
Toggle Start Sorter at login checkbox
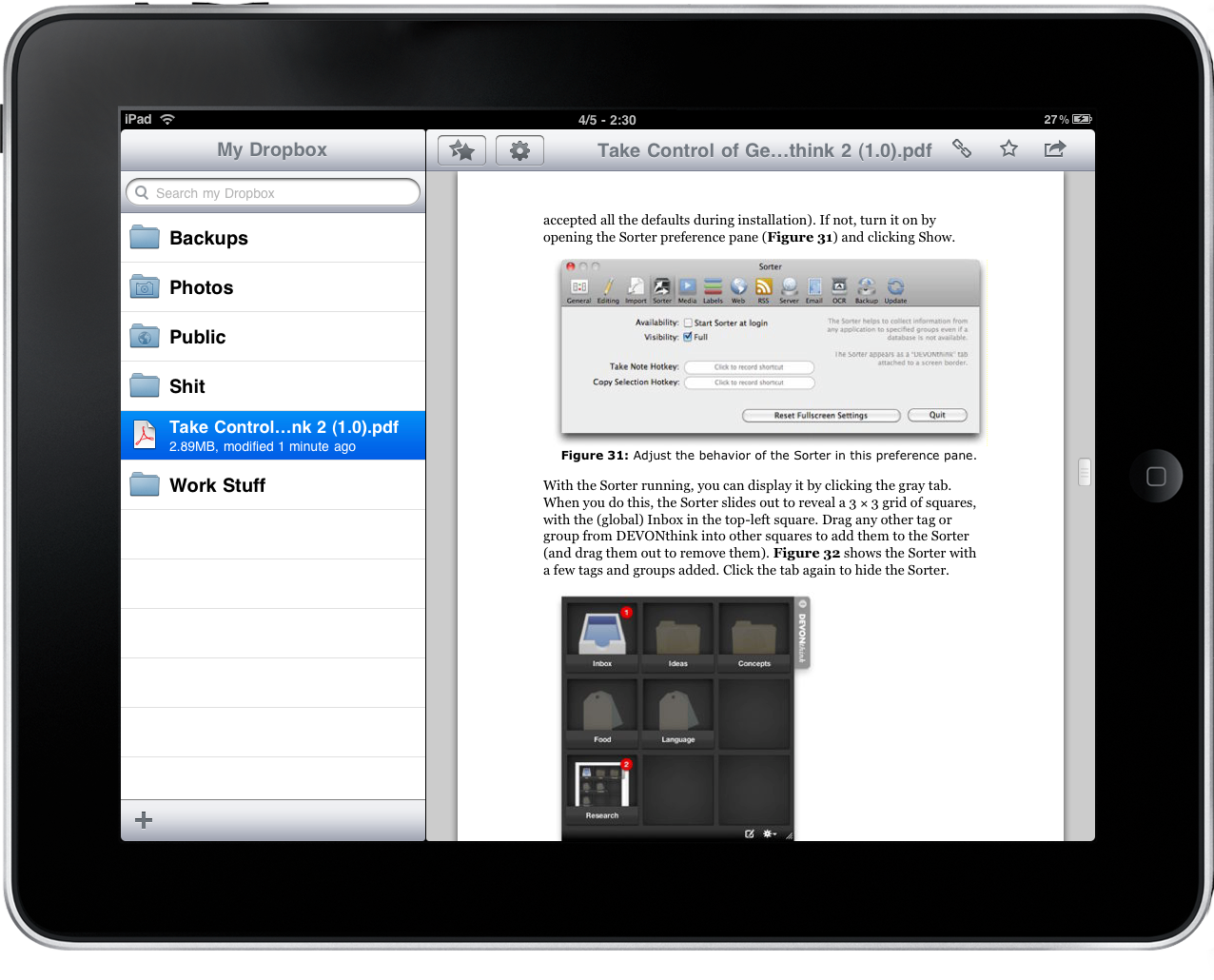(x=688, y=323)
